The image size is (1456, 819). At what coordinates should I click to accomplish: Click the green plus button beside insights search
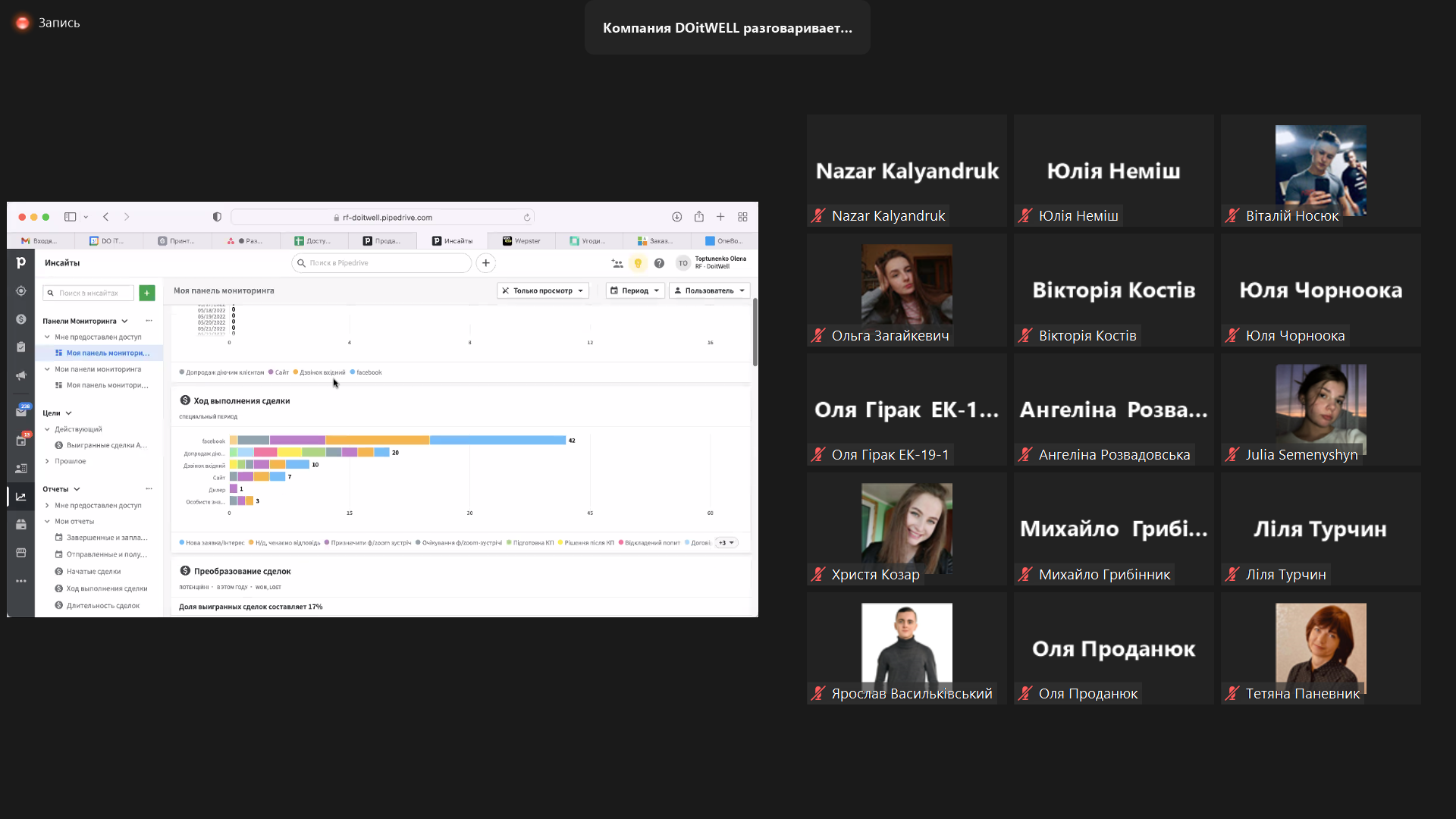[x=147, y=293]
